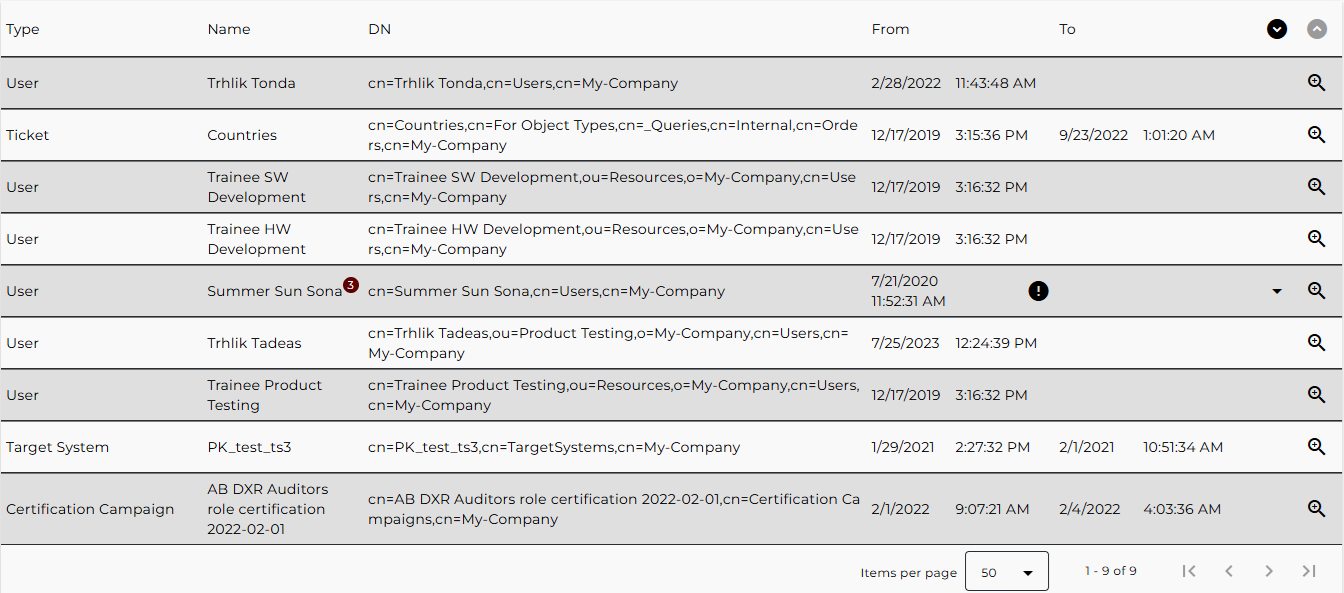
Task: Click the warning icon on Summer Sun Sona row
Action: point(1038,291)
